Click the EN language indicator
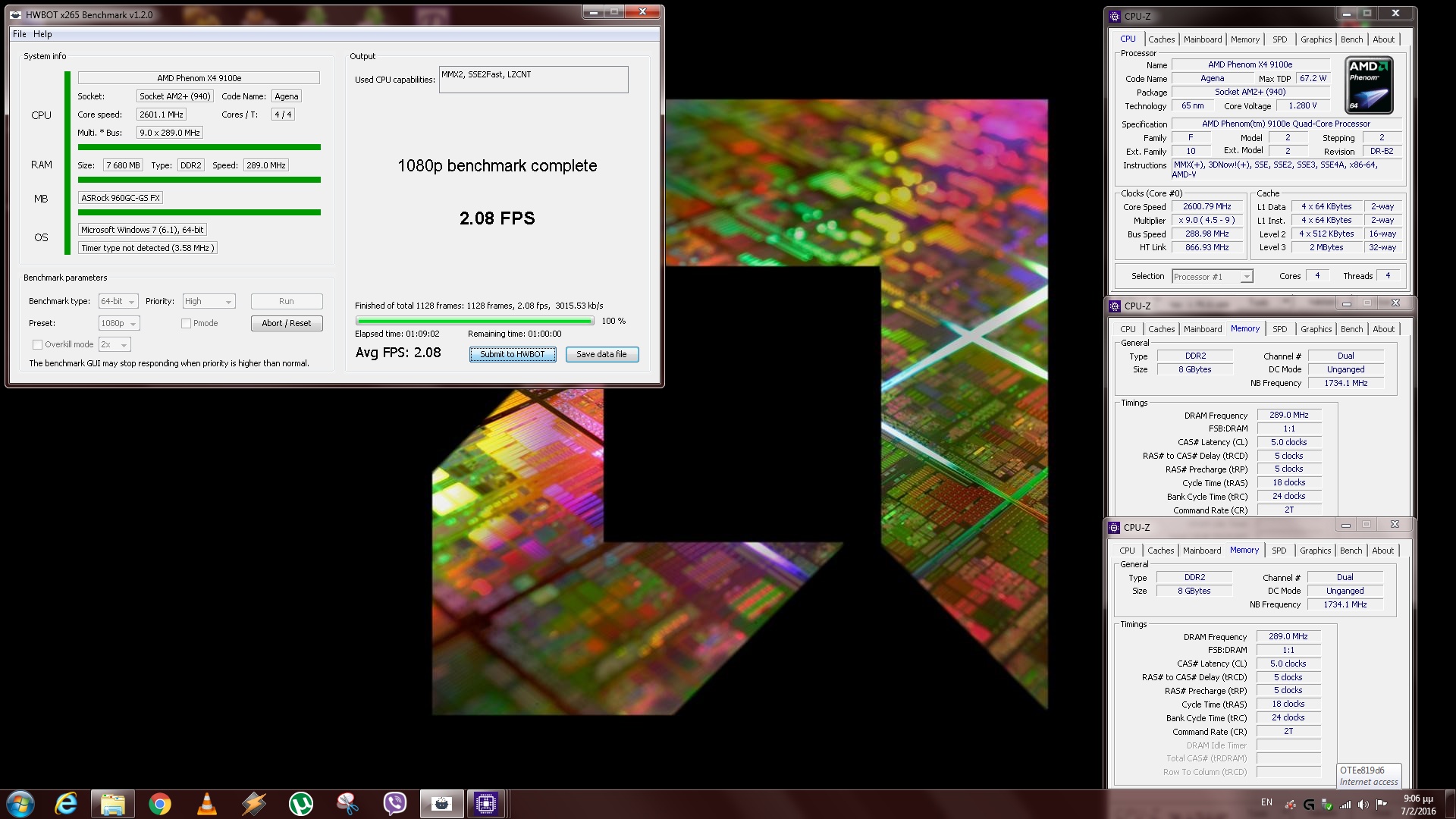 [x=1266, y=802]
